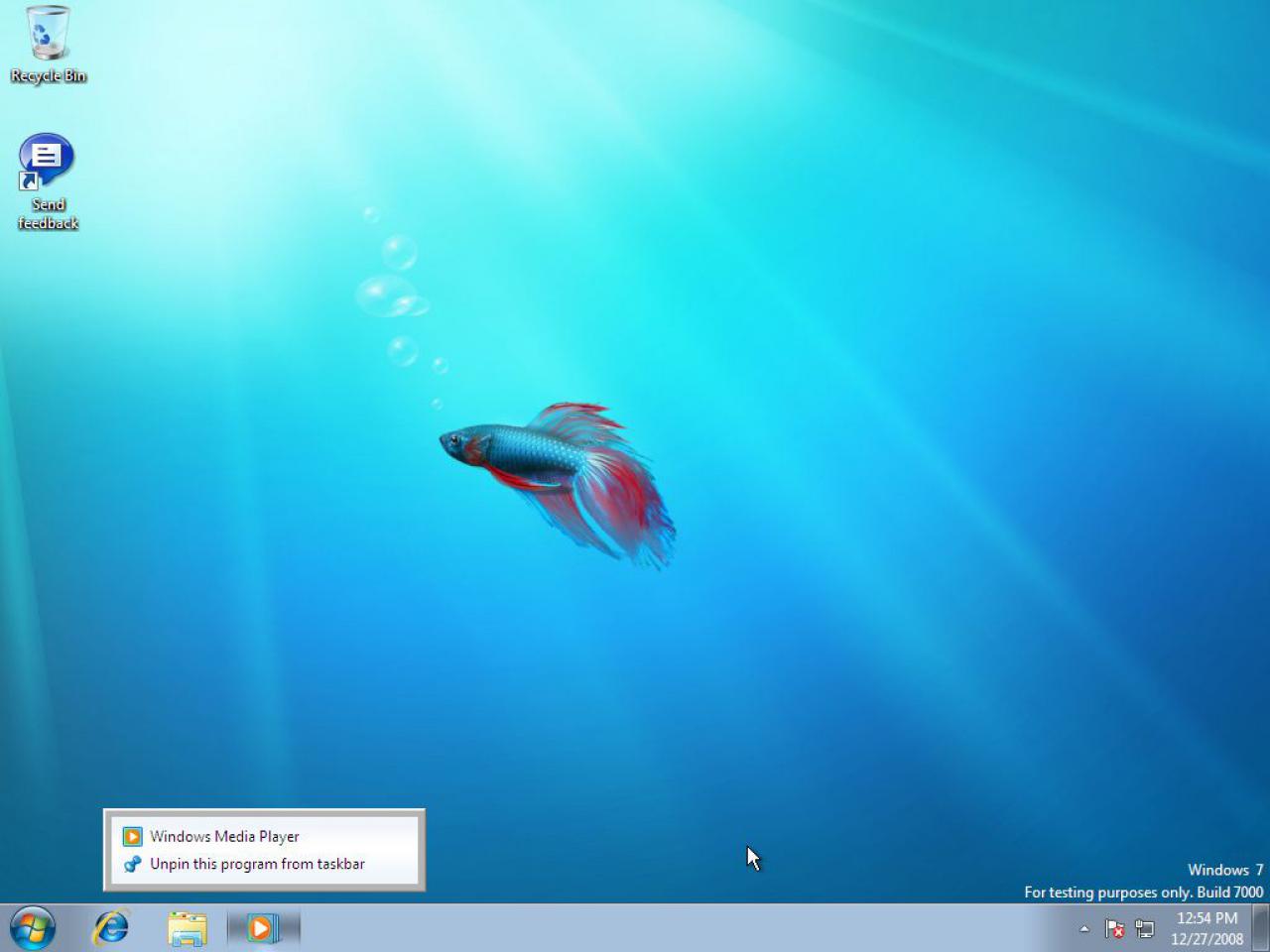Open the network status tray icon

point(1144,929)
